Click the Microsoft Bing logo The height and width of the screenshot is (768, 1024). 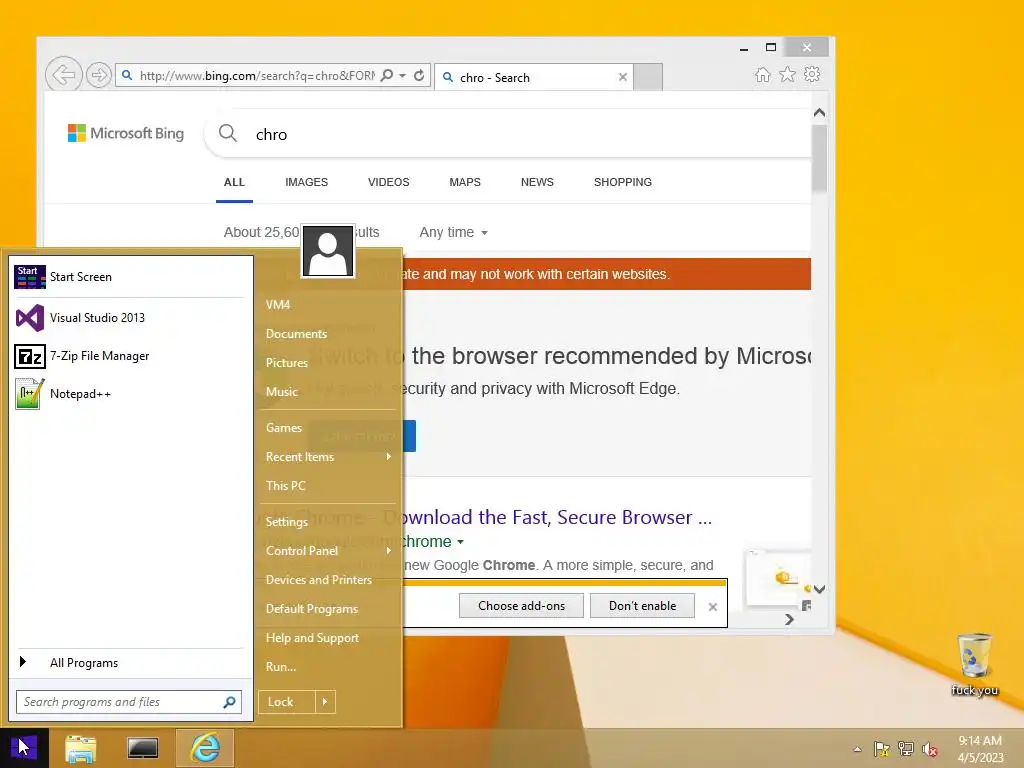(x=126, y=133)
